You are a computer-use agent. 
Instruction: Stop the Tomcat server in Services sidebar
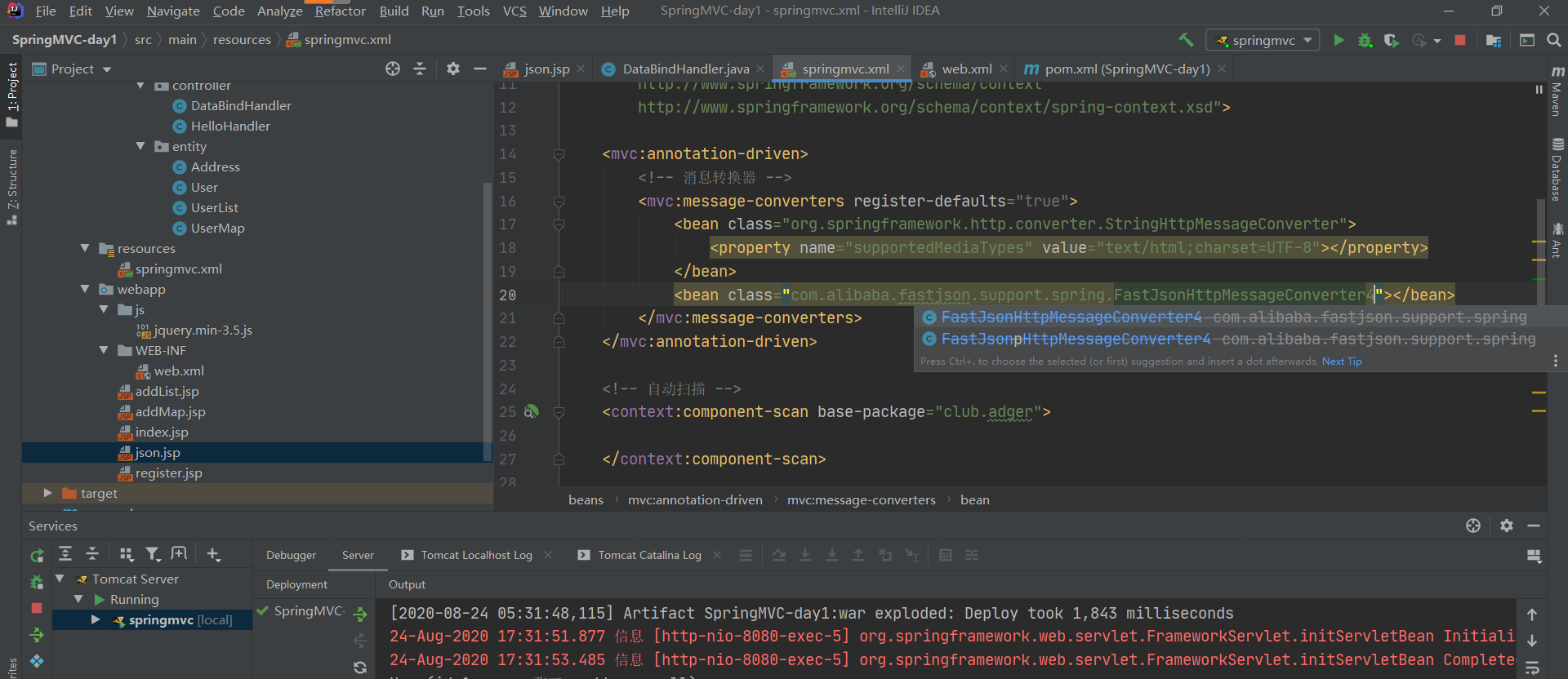37,608
